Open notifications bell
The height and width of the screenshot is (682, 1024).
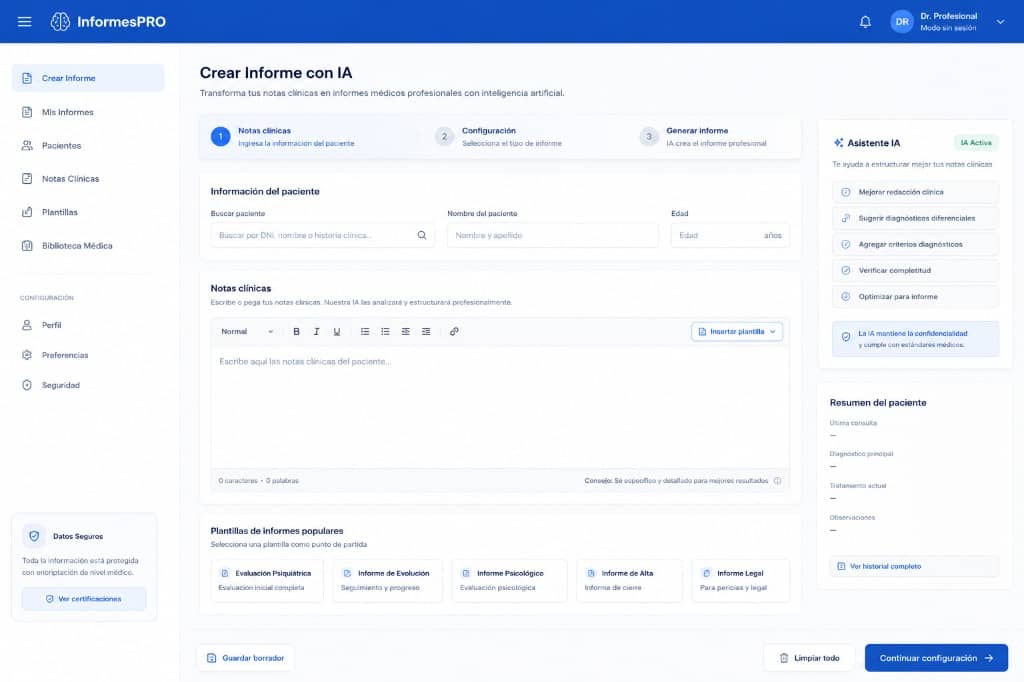(x=865, y=22)
